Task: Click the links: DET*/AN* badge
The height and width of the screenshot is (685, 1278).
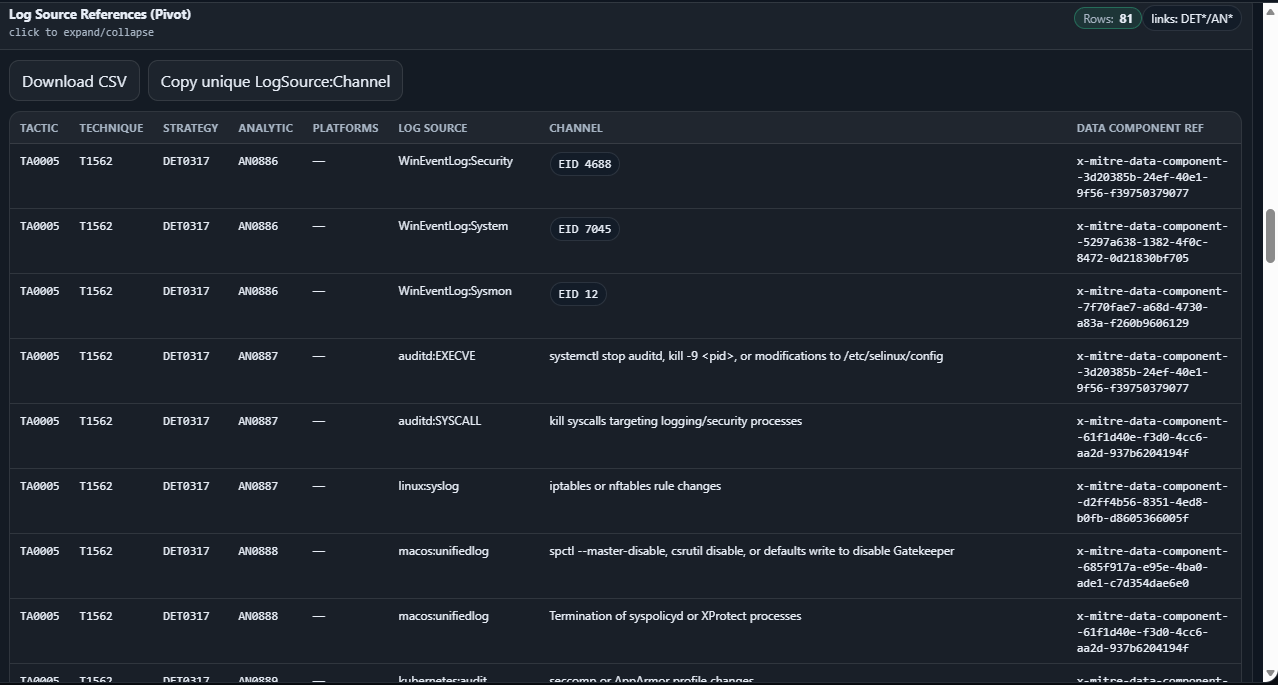Action: [1191, 18]
